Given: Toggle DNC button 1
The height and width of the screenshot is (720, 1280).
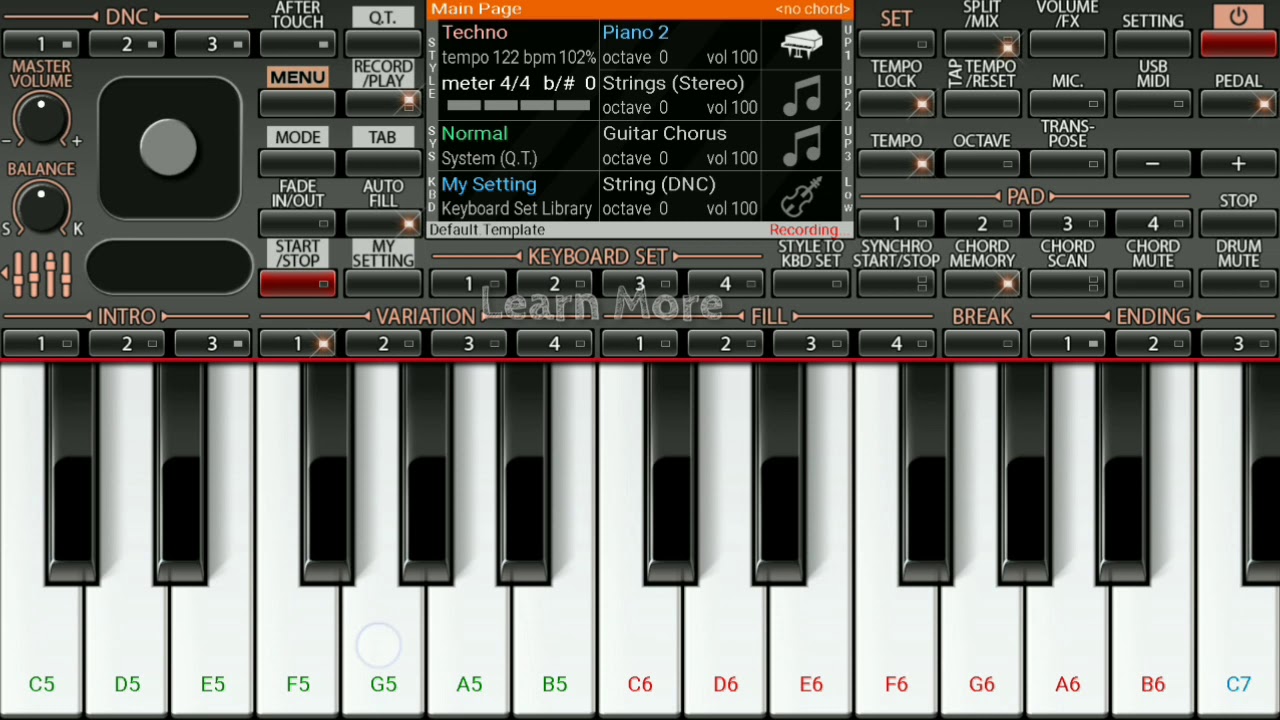Looking at the screenshot, I should tap(42, 44).
